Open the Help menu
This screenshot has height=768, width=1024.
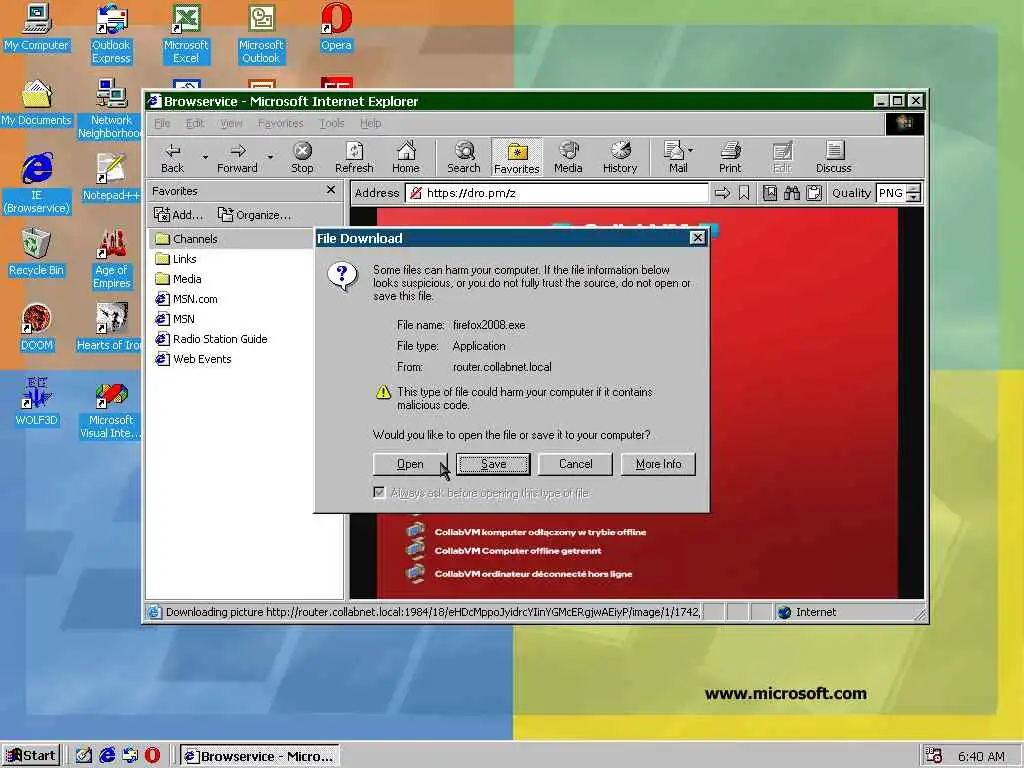point(370,123)
